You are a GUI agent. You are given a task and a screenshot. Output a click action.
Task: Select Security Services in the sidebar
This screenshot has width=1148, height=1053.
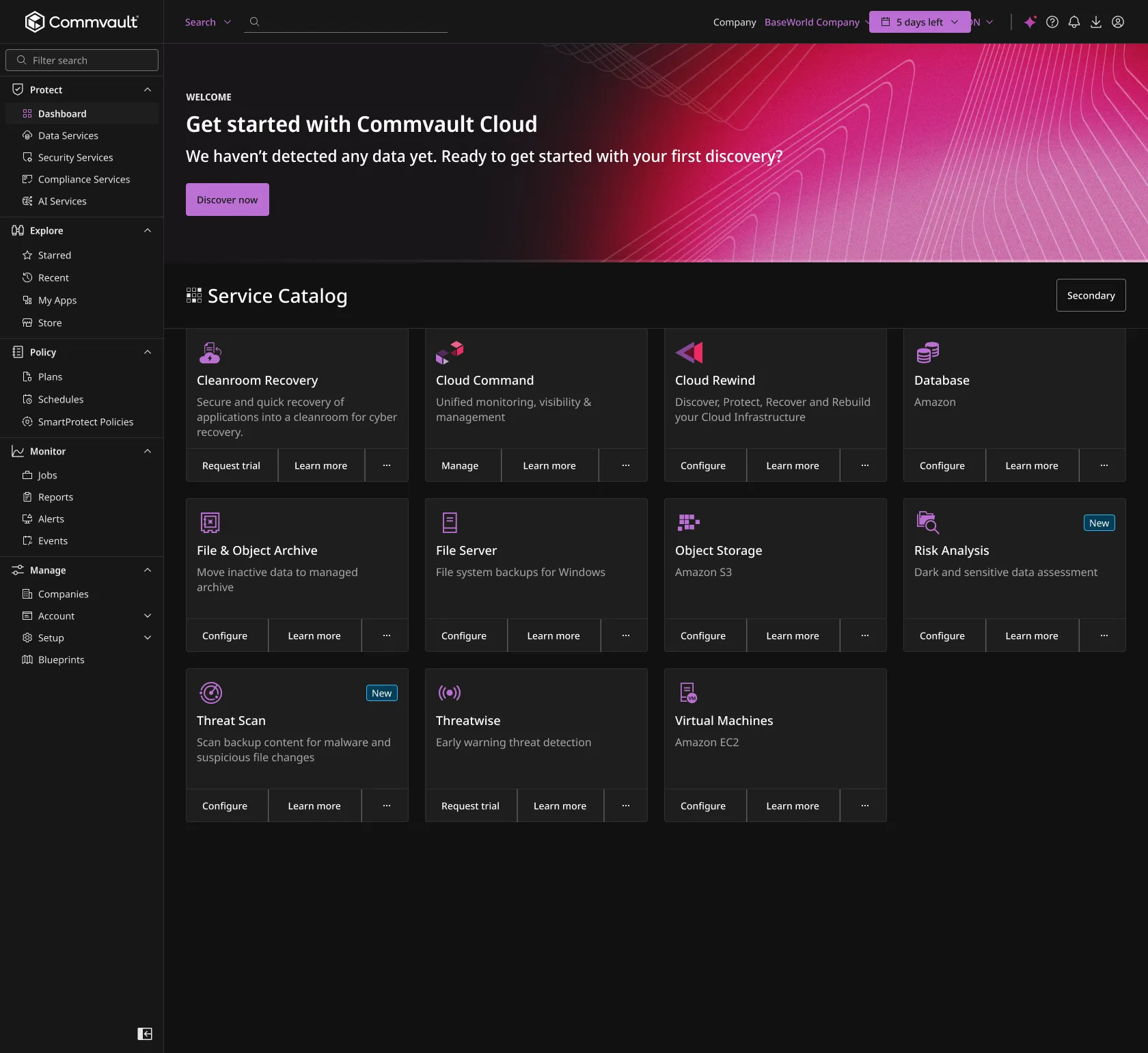click(75, 157)
